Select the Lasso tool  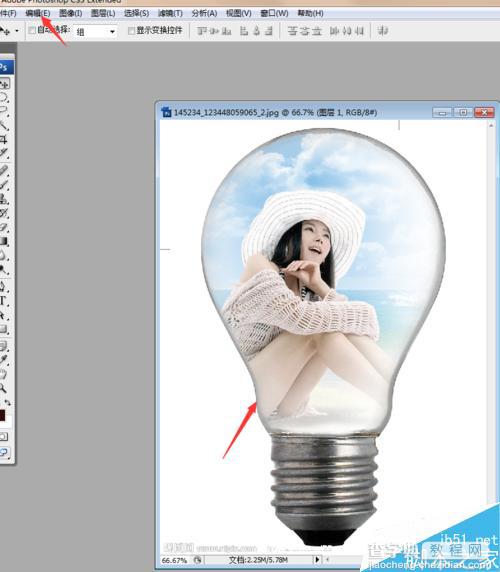point(4,111)
